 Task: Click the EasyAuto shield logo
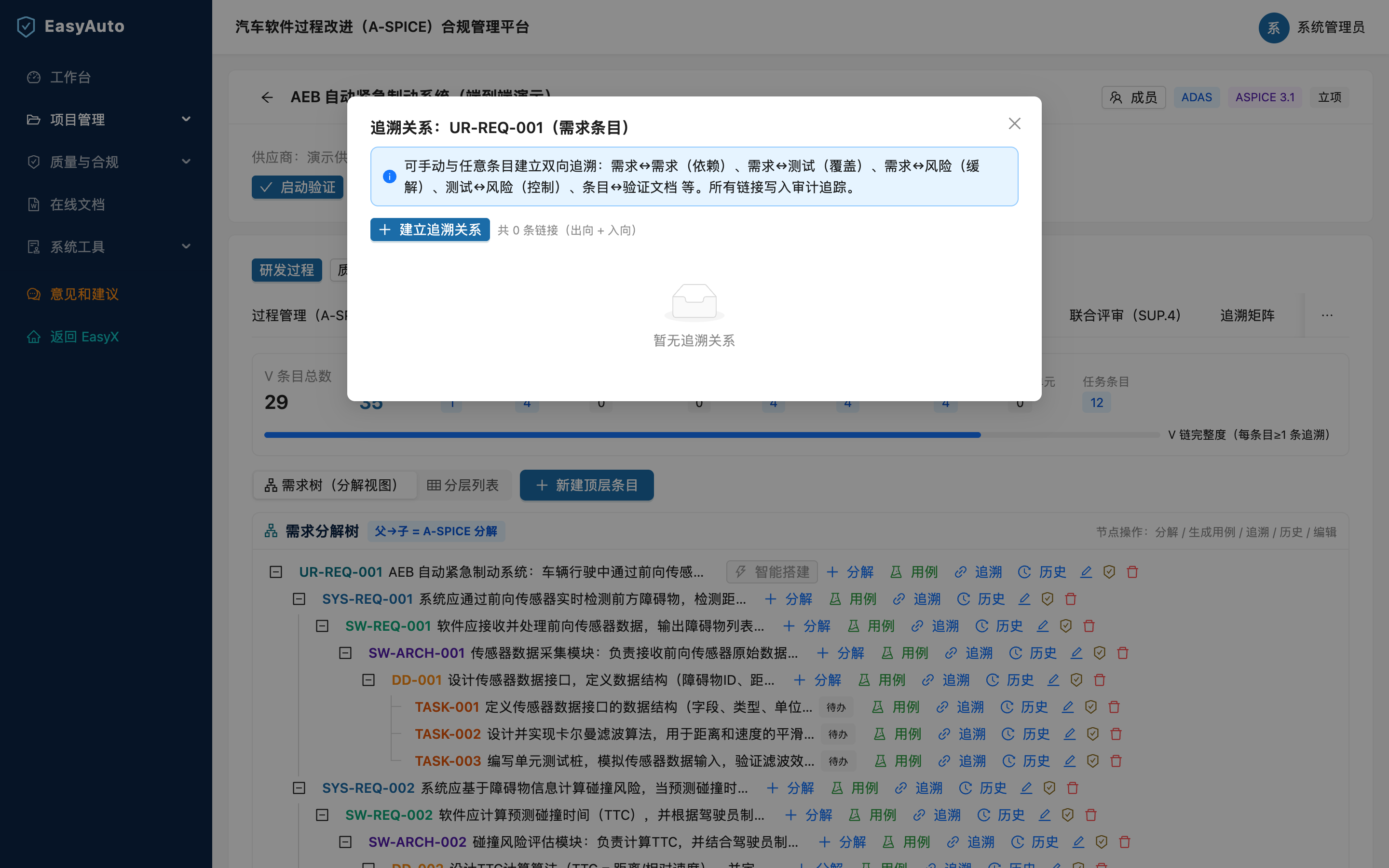click(x=26, y=27)
